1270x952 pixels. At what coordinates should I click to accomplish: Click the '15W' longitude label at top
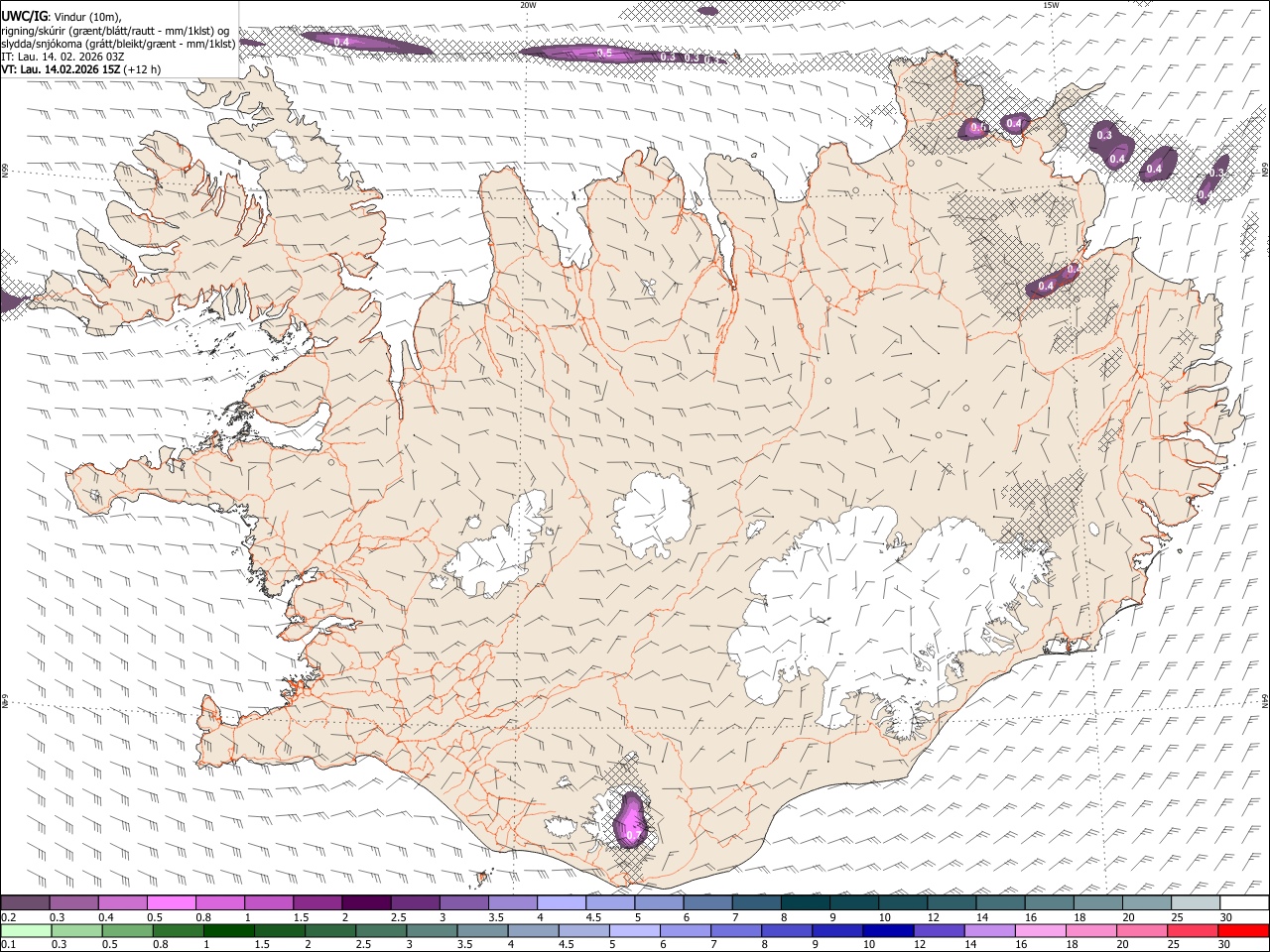[x=1051, y=5]
